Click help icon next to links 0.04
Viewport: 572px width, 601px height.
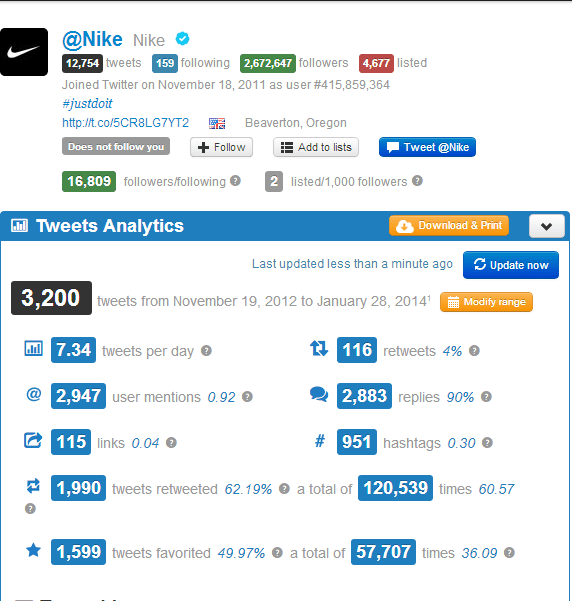[171, 443]
